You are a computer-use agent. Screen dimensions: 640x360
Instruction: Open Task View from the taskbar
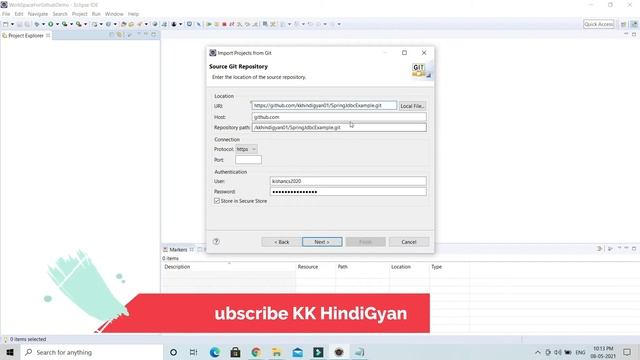tap(193, 352)
